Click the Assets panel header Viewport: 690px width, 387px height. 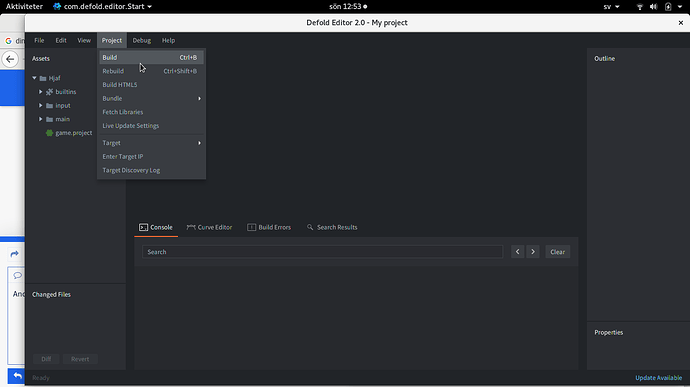41,59
